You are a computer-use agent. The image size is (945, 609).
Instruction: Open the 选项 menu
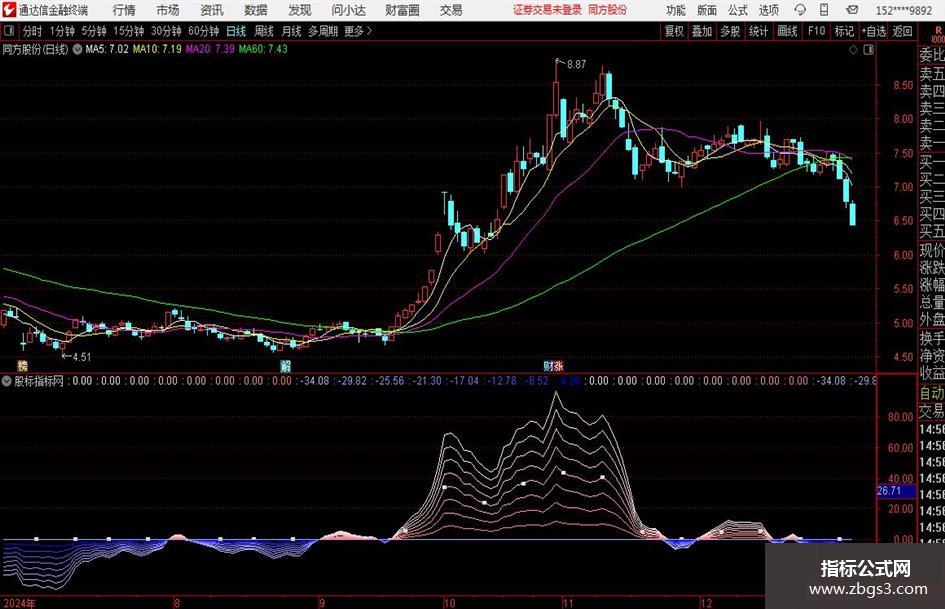pyautogui.click(x=768, y=10)
